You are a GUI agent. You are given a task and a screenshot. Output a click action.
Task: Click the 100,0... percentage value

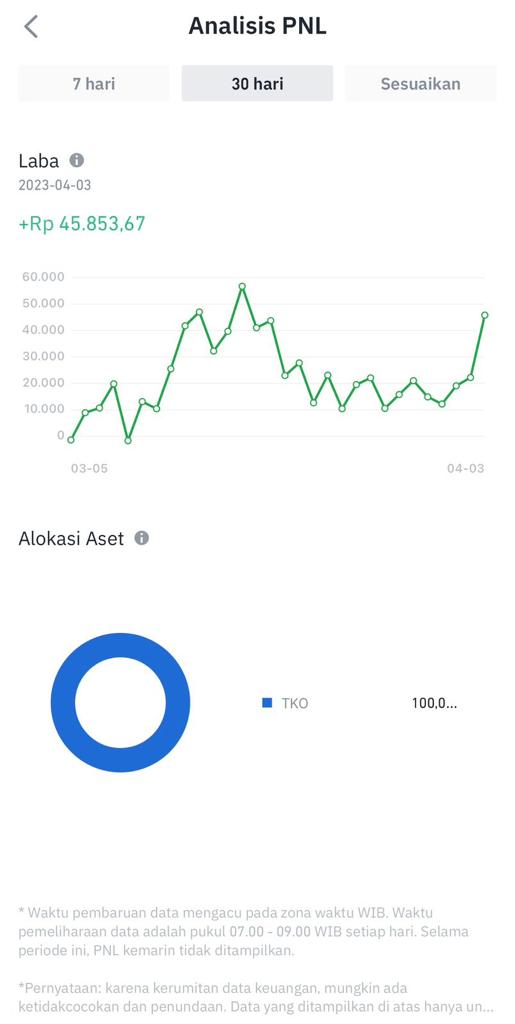434,703
